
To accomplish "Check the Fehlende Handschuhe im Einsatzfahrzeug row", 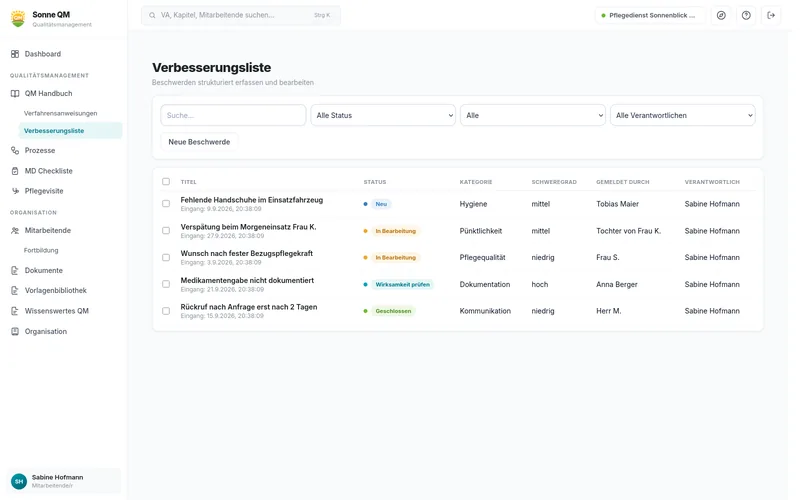I will 166,204.
